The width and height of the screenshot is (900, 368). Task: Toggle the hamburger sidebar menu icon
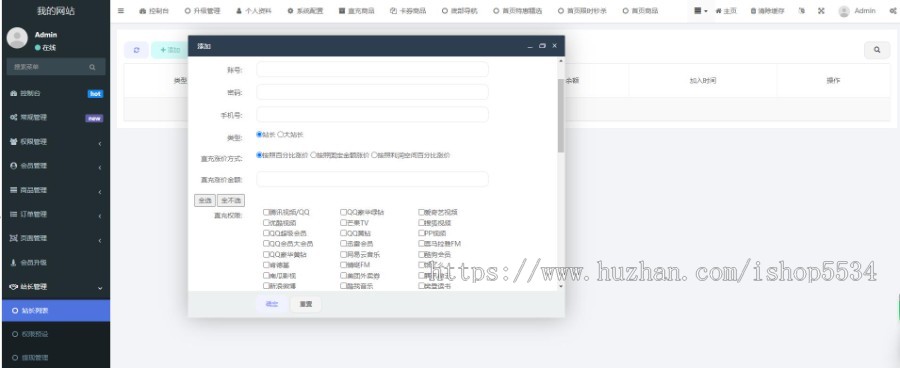[x=121, y=10]
